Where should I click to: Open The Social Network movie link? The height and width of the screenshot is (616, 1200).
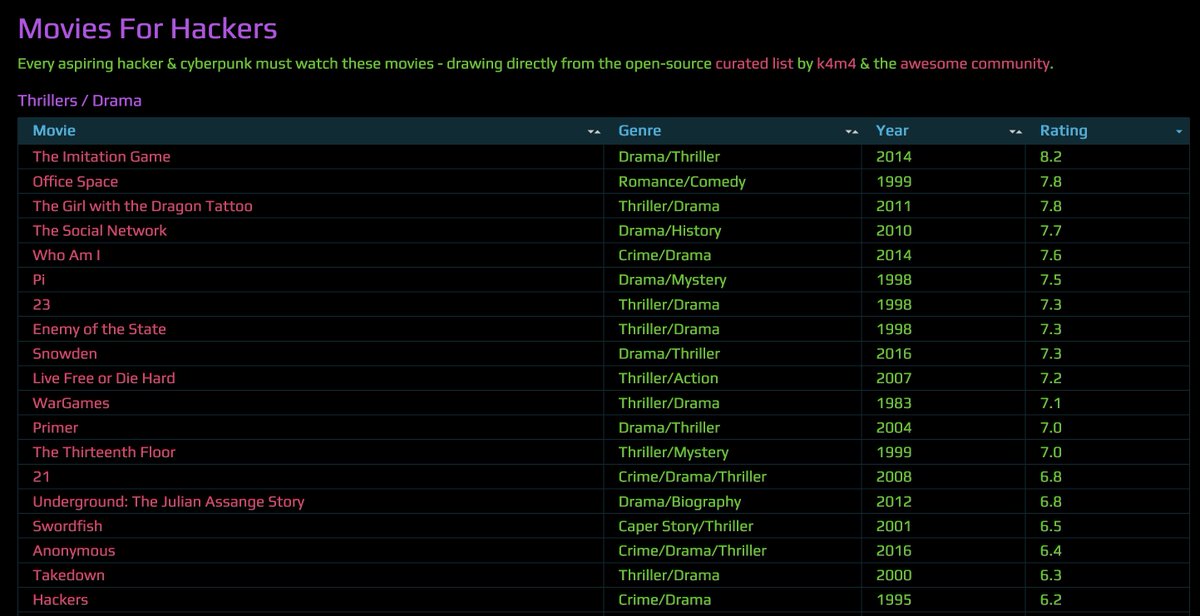(x=99, y=231)
